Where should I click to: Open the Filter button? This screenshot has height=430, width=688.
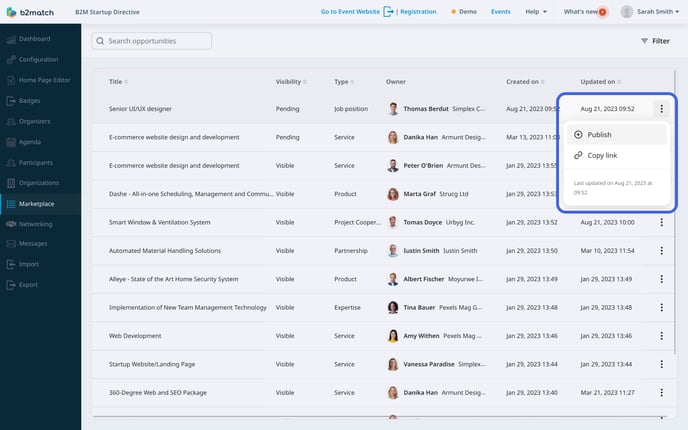pos(655,41)
